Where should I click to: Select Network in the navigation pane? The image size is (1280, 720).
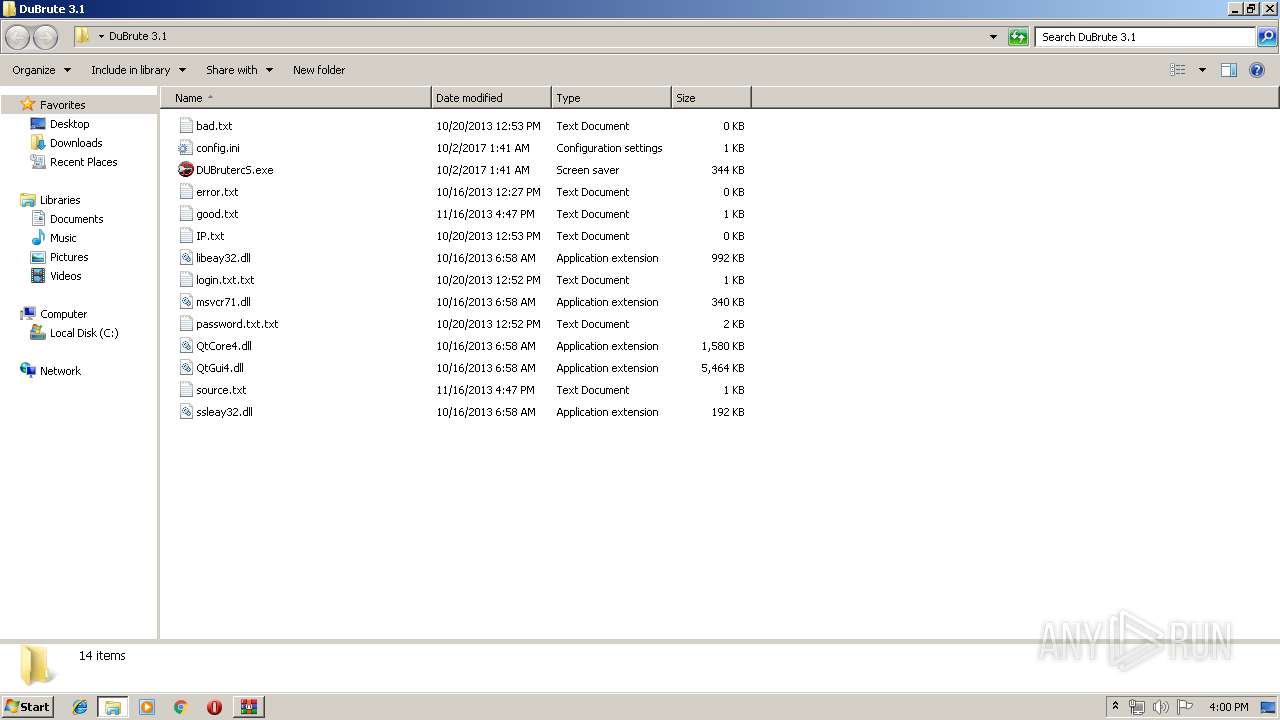[60, 371]
